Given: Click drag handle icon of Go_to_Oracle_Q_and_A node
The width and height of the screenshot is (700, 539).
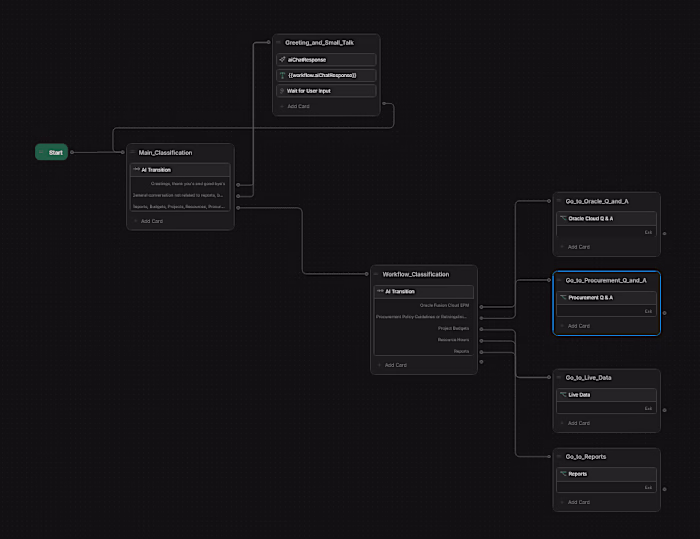Looking at the screenshot, I should (x=559, y=201).
